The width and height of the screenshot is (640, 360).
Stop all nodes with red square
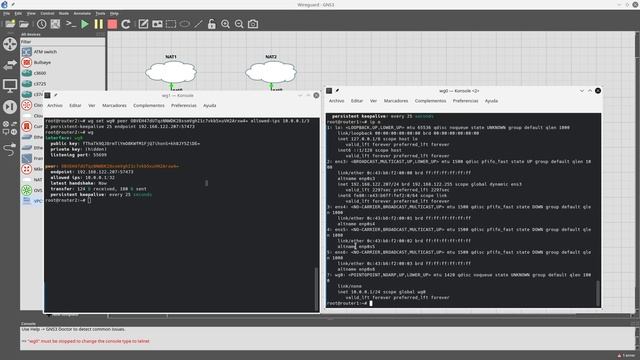click(112, 24)
